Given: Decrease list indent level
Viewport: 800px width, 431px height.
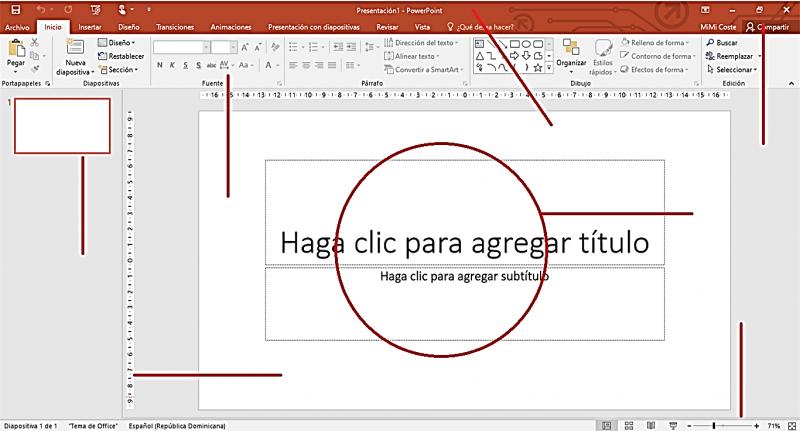Looking at the screenshot, I should pyautogui.click(x=338, y=47).
